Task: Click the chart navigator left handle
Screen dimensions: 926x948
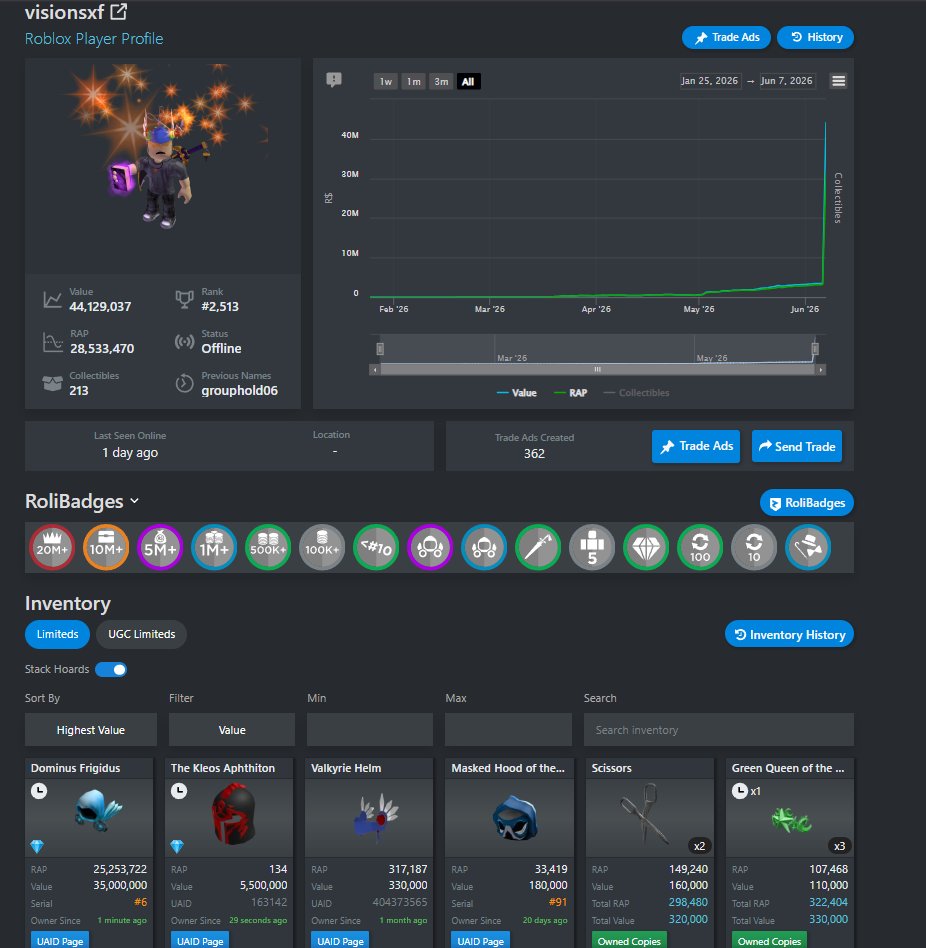Action: (380, 349)
